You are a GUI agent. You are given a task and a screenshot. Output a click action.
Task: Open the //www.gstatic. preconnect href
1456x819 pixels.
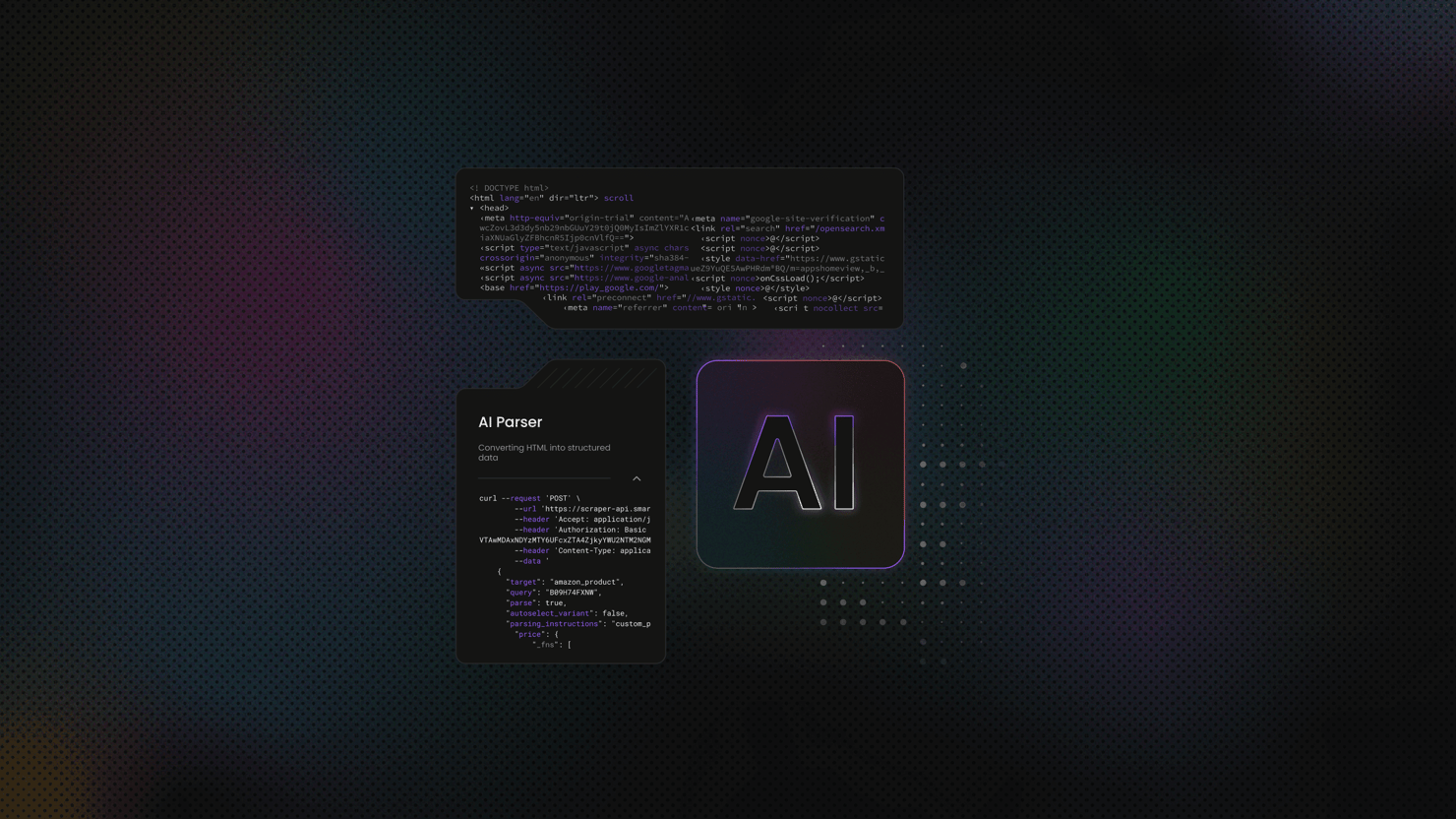coord(720,298)
